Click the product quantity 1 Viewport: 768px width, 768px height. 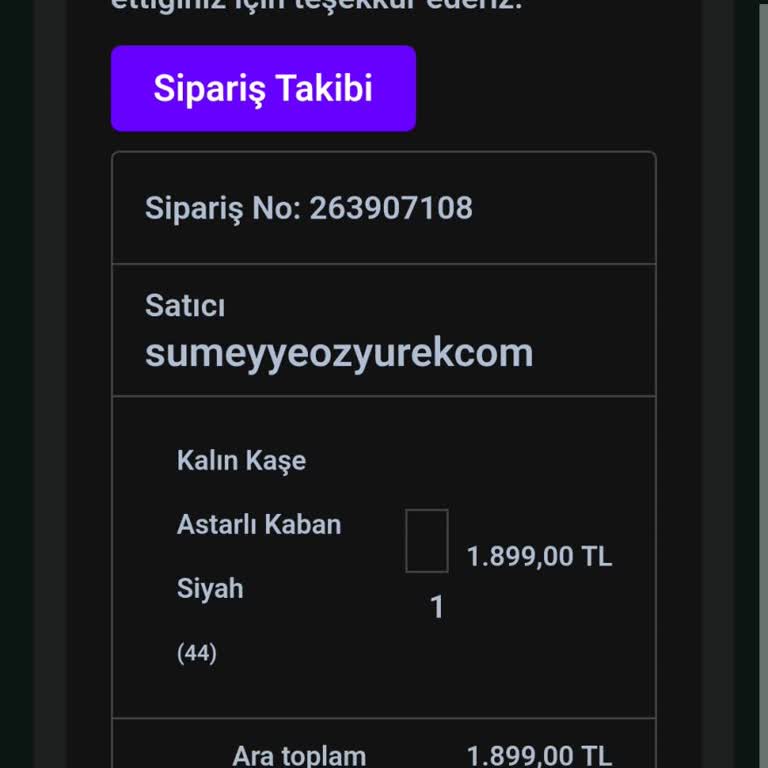[436, 607]
